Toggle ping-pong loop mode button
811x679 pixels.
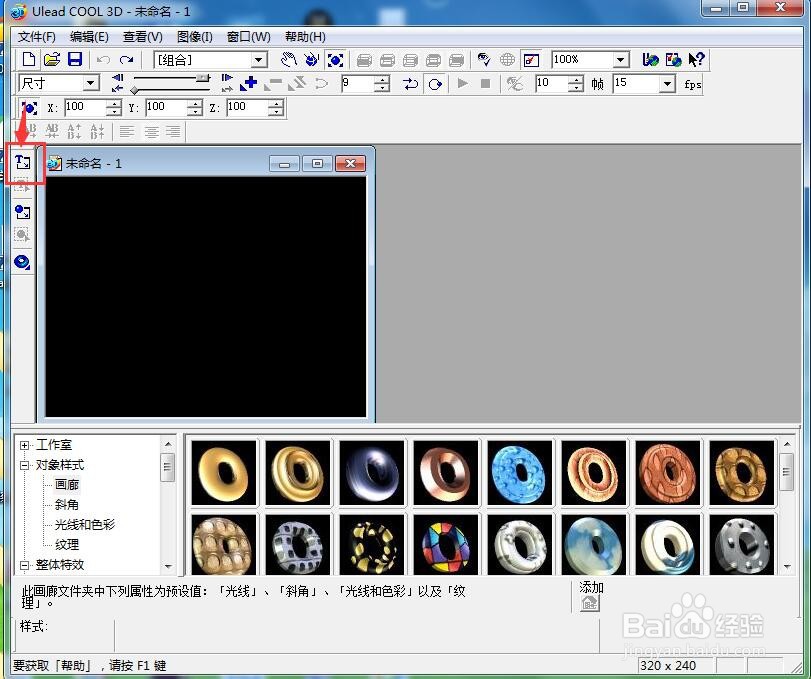tap(411, 84)
